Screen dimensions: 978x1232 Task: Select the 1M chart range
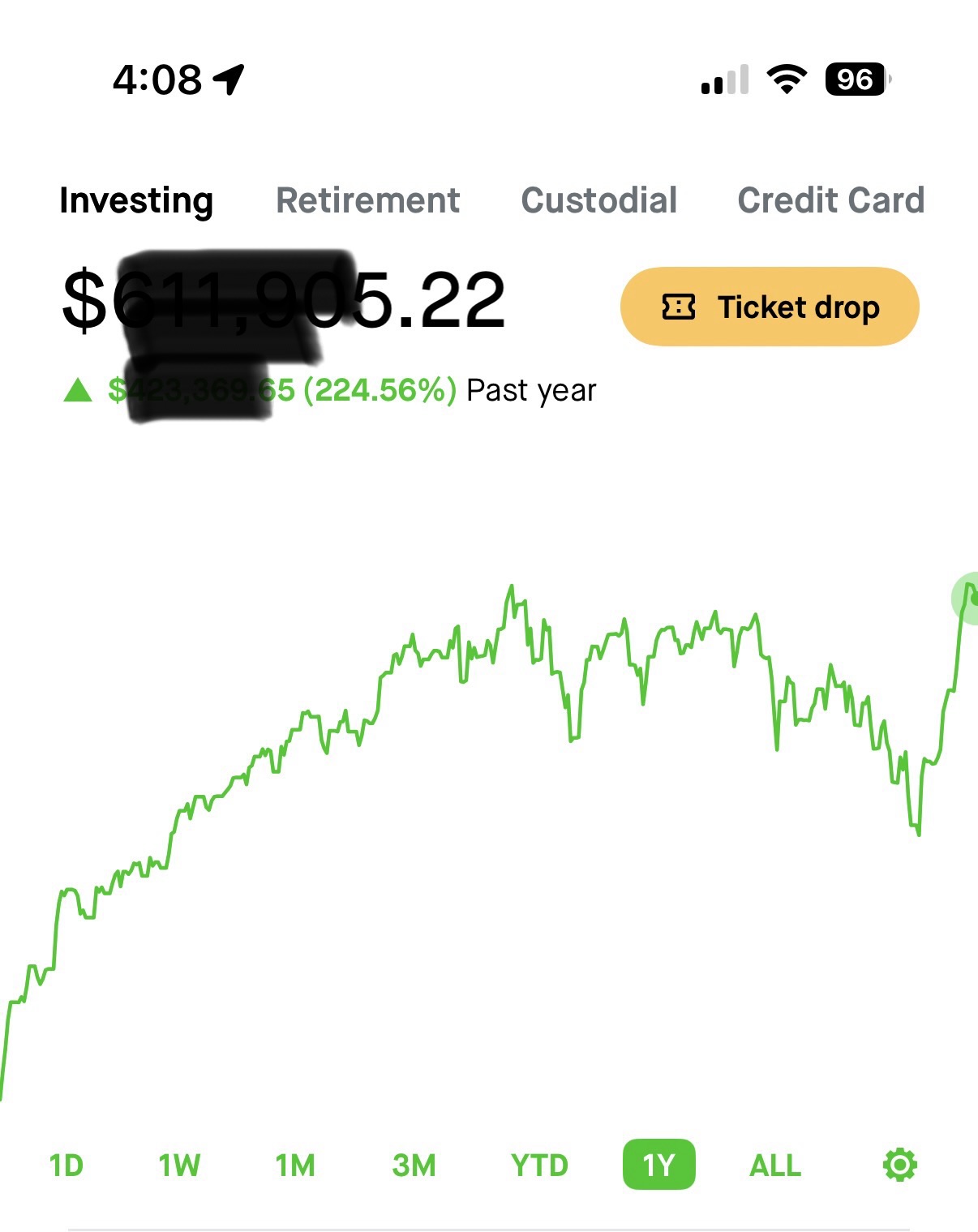(x=295, y=1165)
